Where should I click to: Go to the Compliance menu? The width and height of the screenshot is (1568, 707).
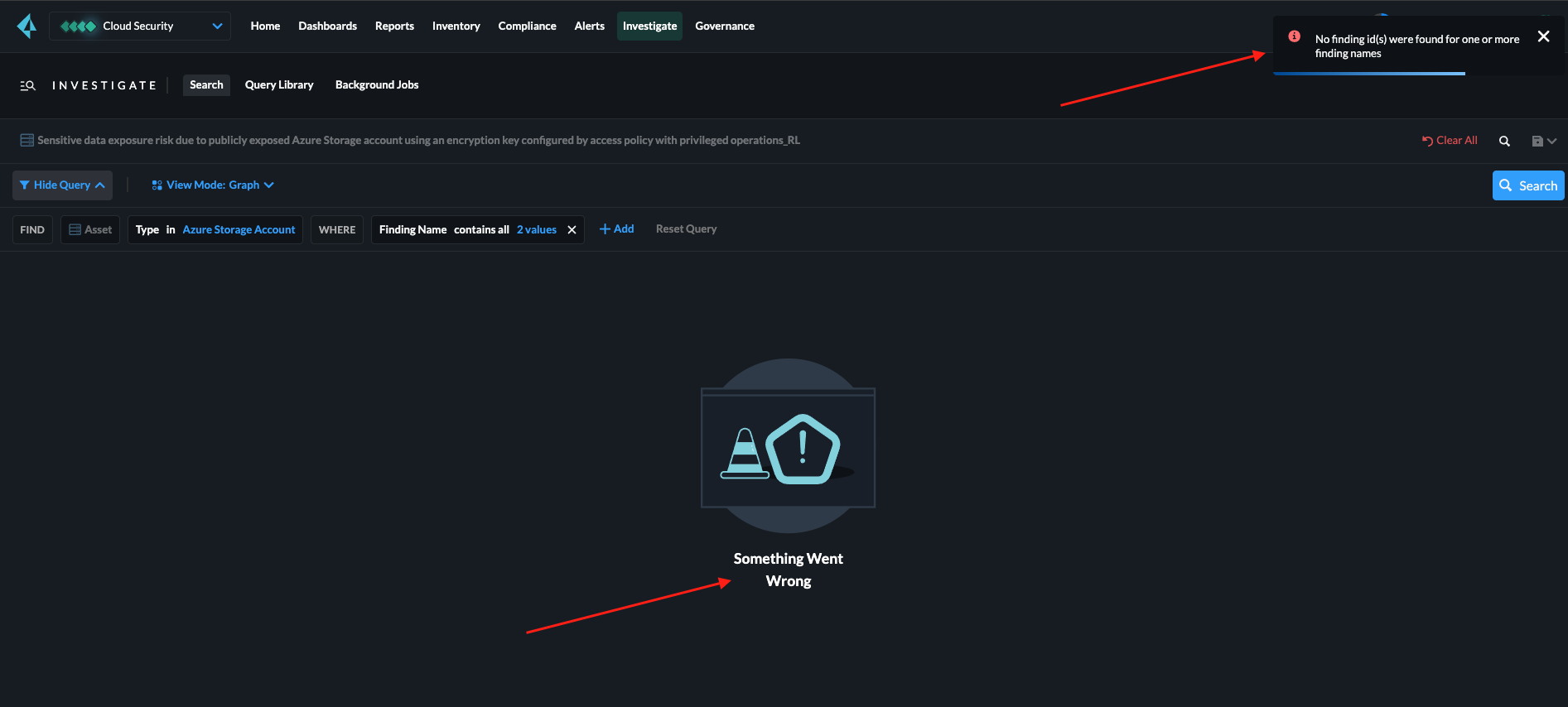coord(527,26)
